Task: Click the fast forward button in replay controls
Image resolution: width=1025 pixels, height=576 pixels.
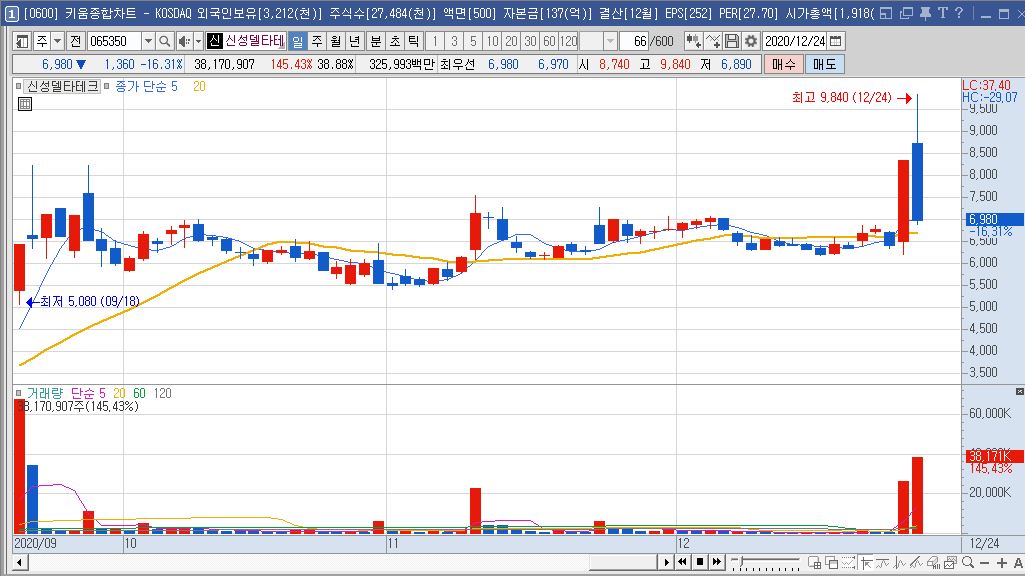Action: pyautogui.click(x=716, y=562)
